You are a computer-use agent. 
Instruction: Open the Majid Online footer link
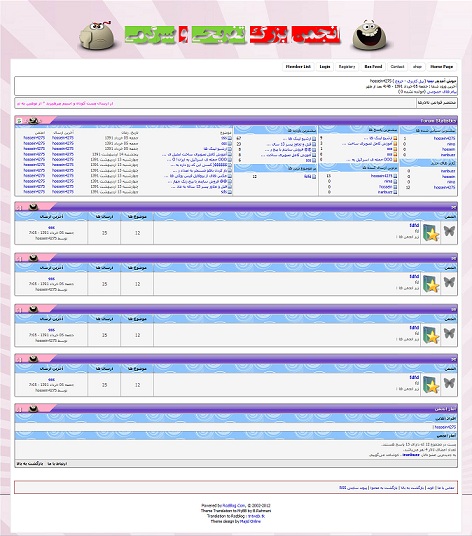(x=250, y=521)
